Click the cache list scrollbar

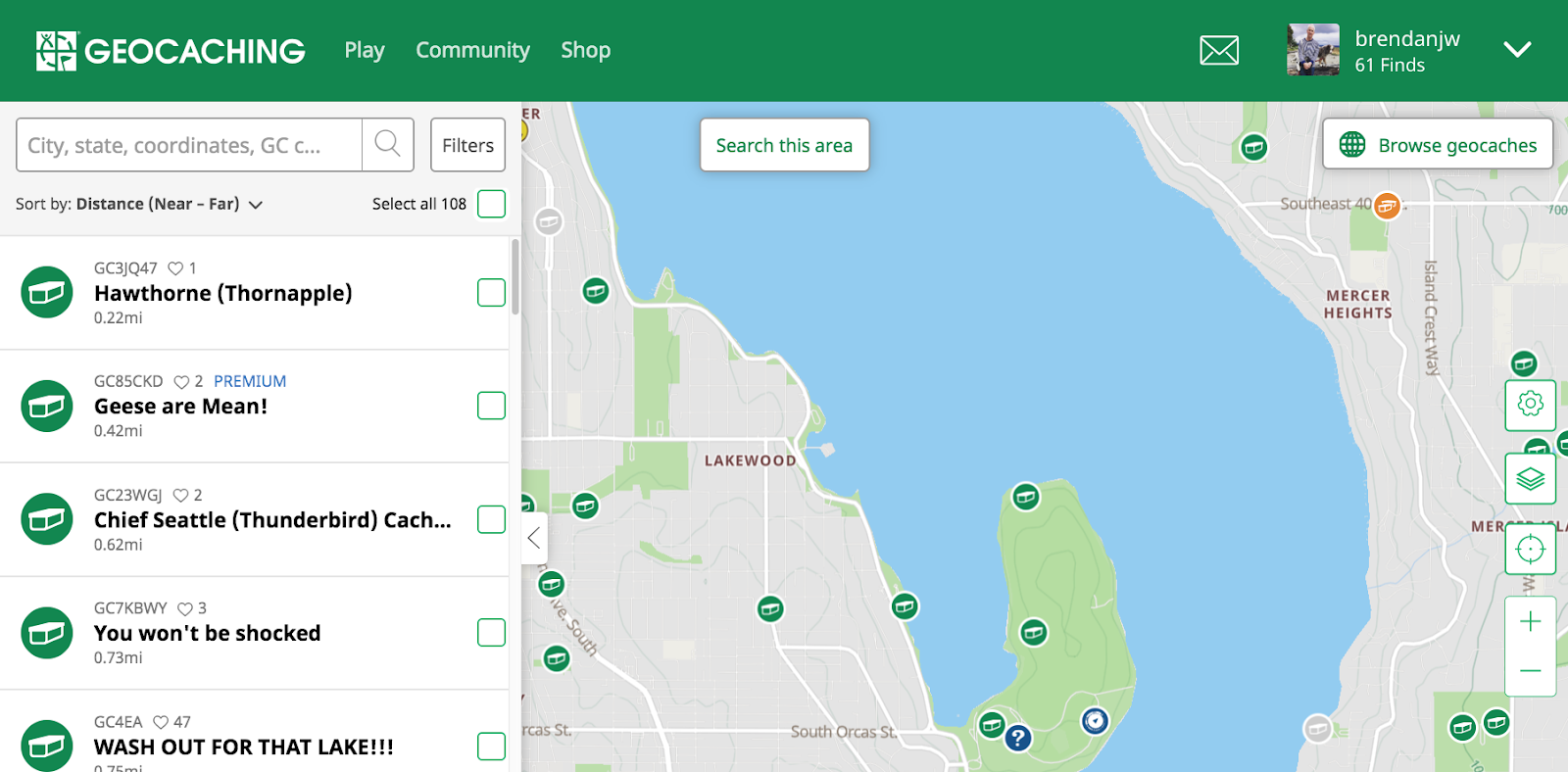pyautogui.click(x=515, y=277)
